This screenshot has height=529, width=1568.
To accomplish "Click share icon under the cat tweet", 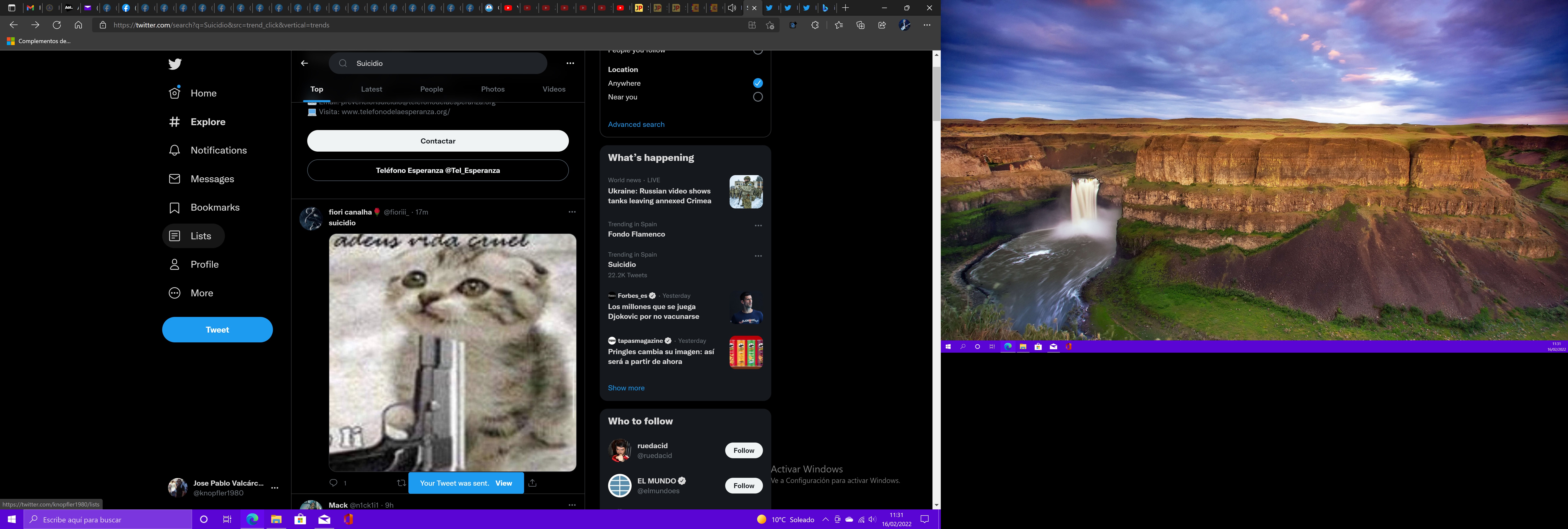I will pos(533,483).
